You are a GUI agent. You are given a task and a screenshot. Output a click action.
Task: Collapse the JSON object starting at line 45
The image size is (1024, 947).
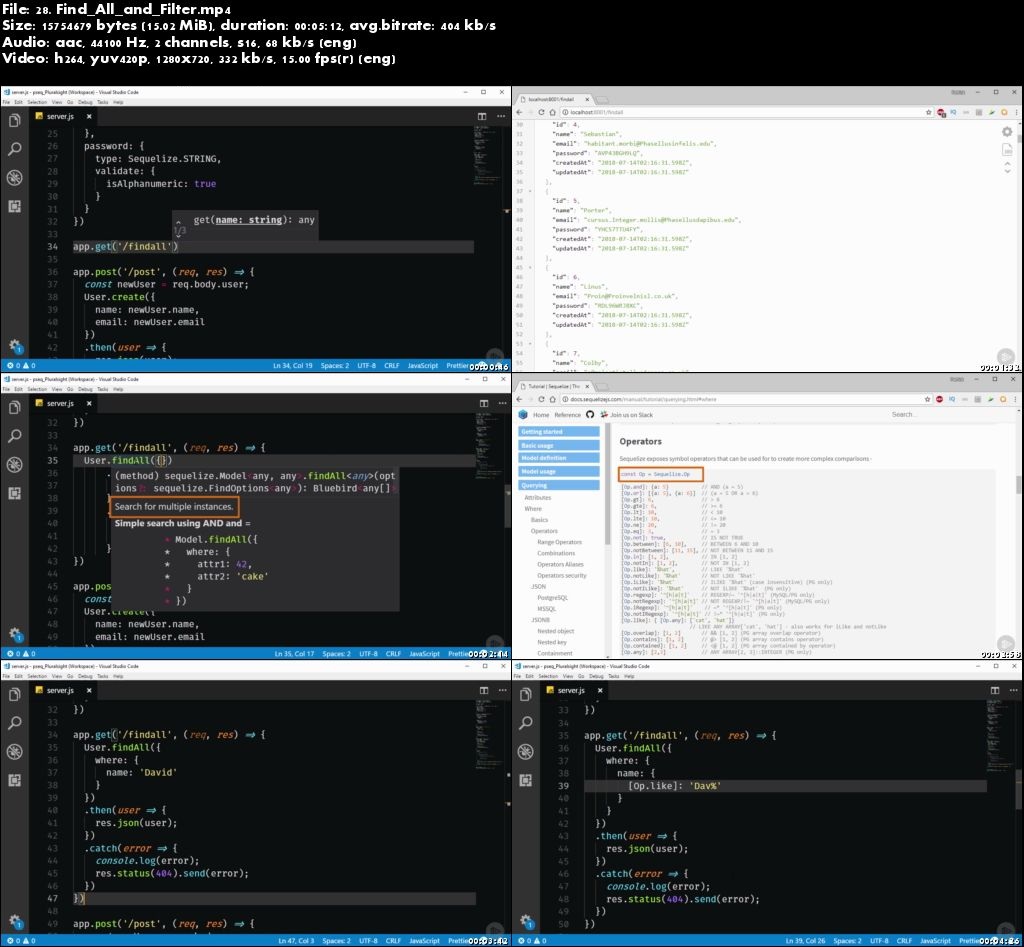(530, 268)
